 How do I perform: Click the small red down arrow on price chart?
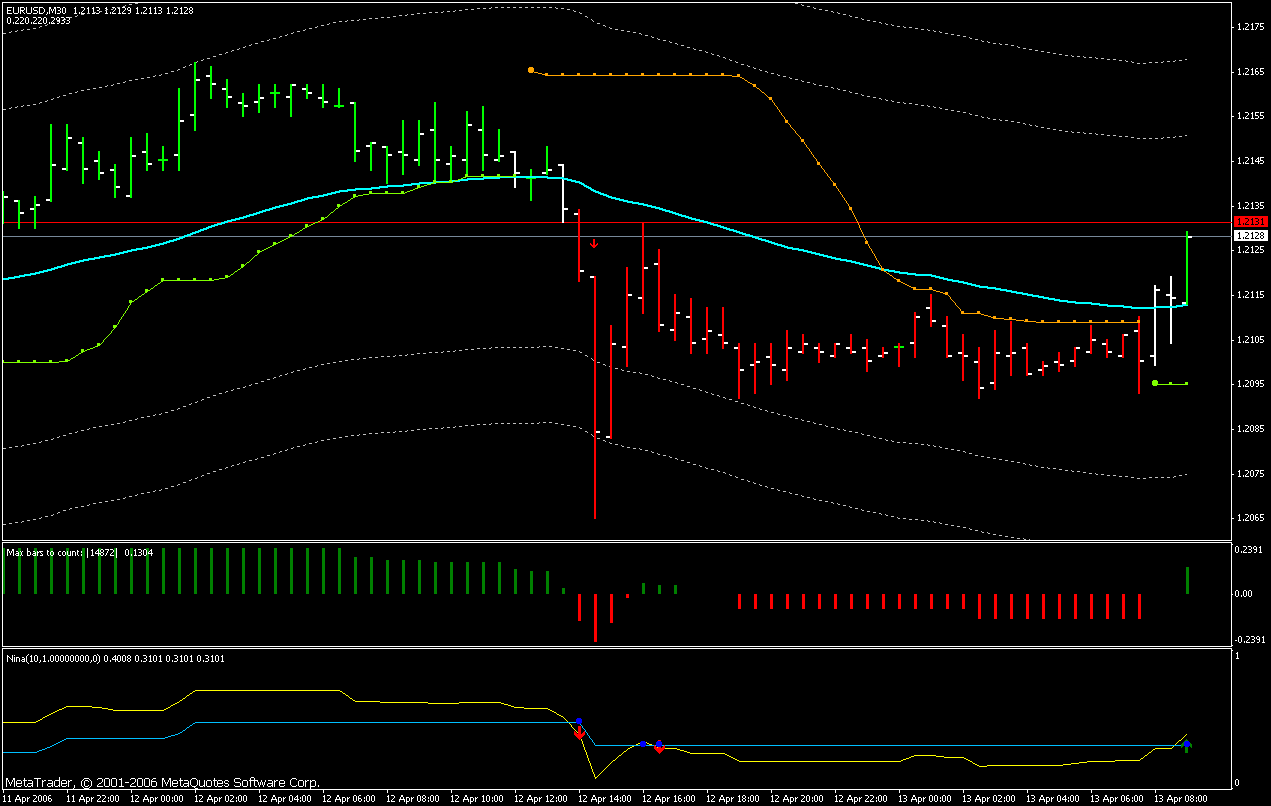(594, 243)
